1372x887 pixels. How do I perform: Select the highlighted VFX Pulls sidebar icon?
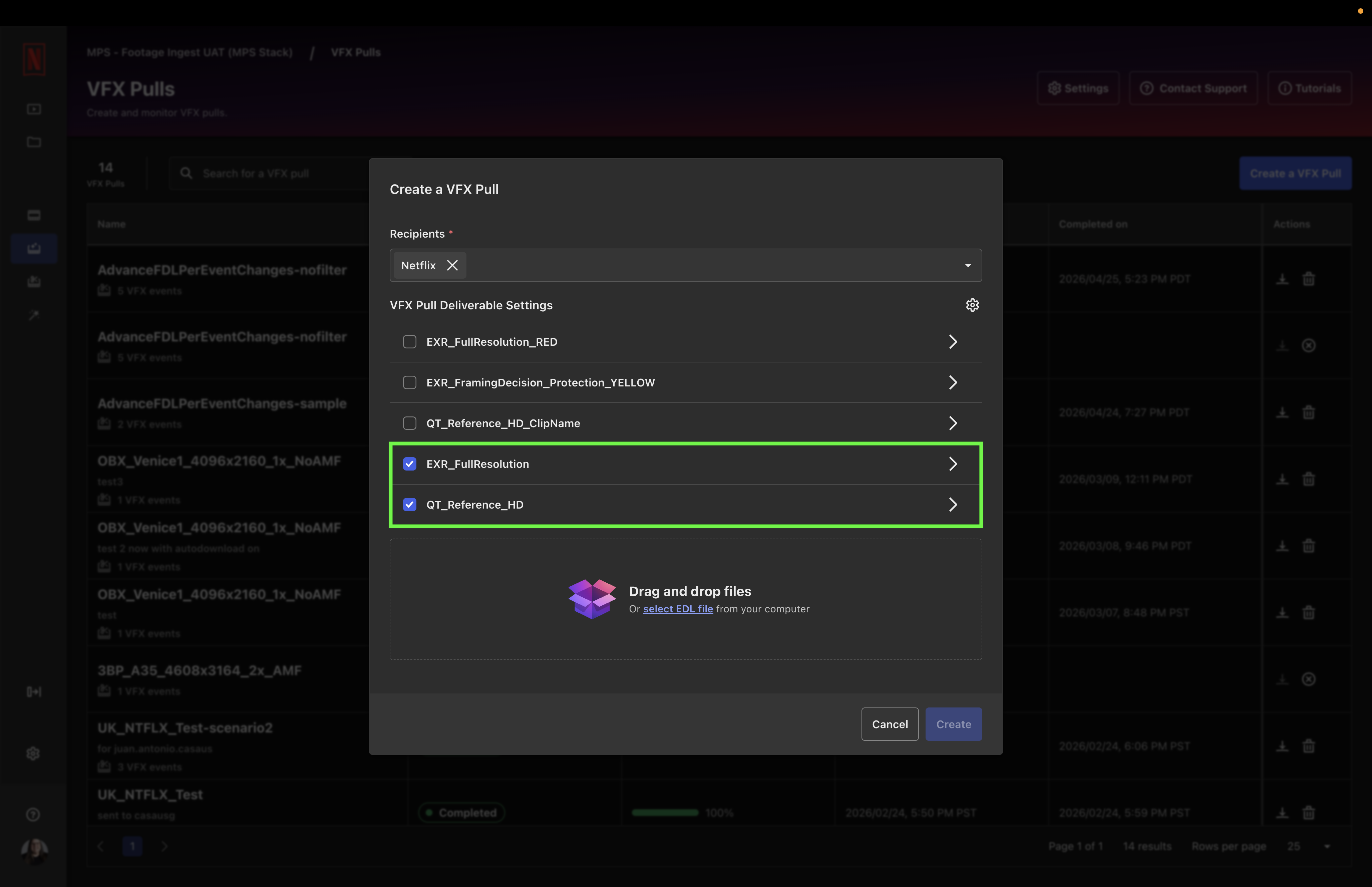click(x=34, y=248)
